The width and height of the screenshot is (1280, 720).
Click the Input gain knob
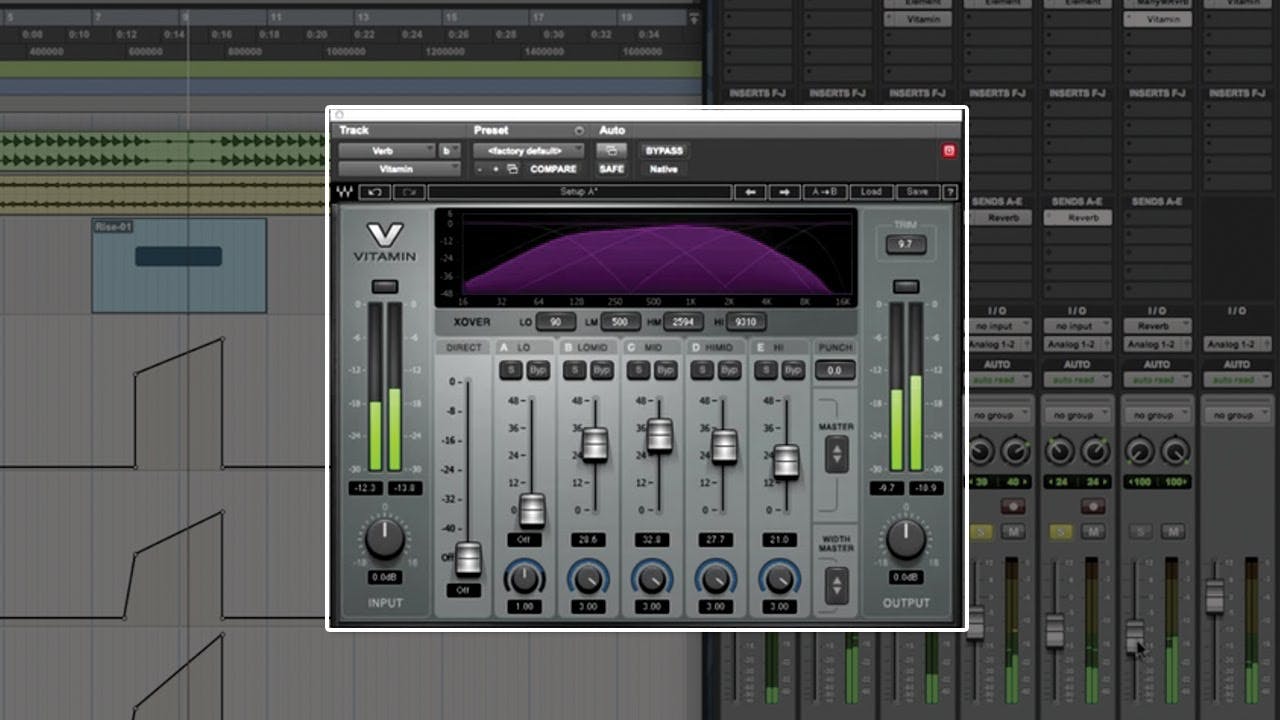(385, 539)
